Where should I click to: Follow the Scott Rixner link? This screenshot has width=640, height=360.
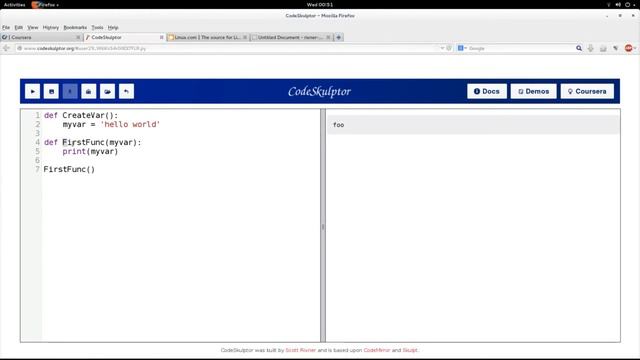300,350
